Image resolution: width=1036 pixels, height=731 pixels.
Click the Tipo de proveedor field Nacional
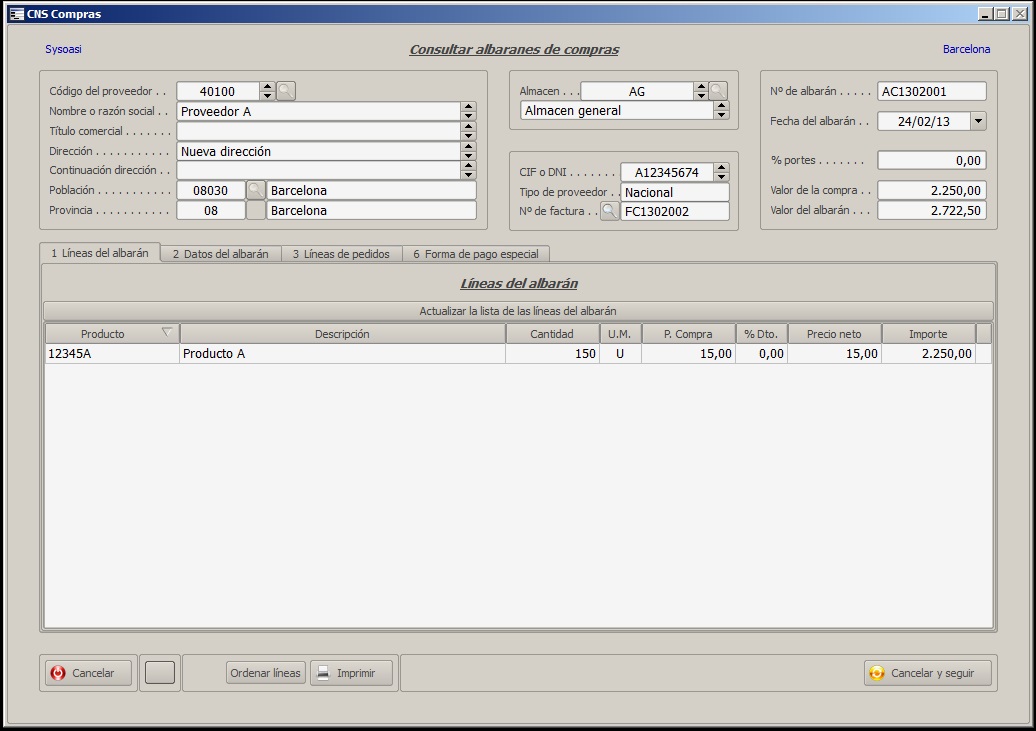(x=675, y=192)
